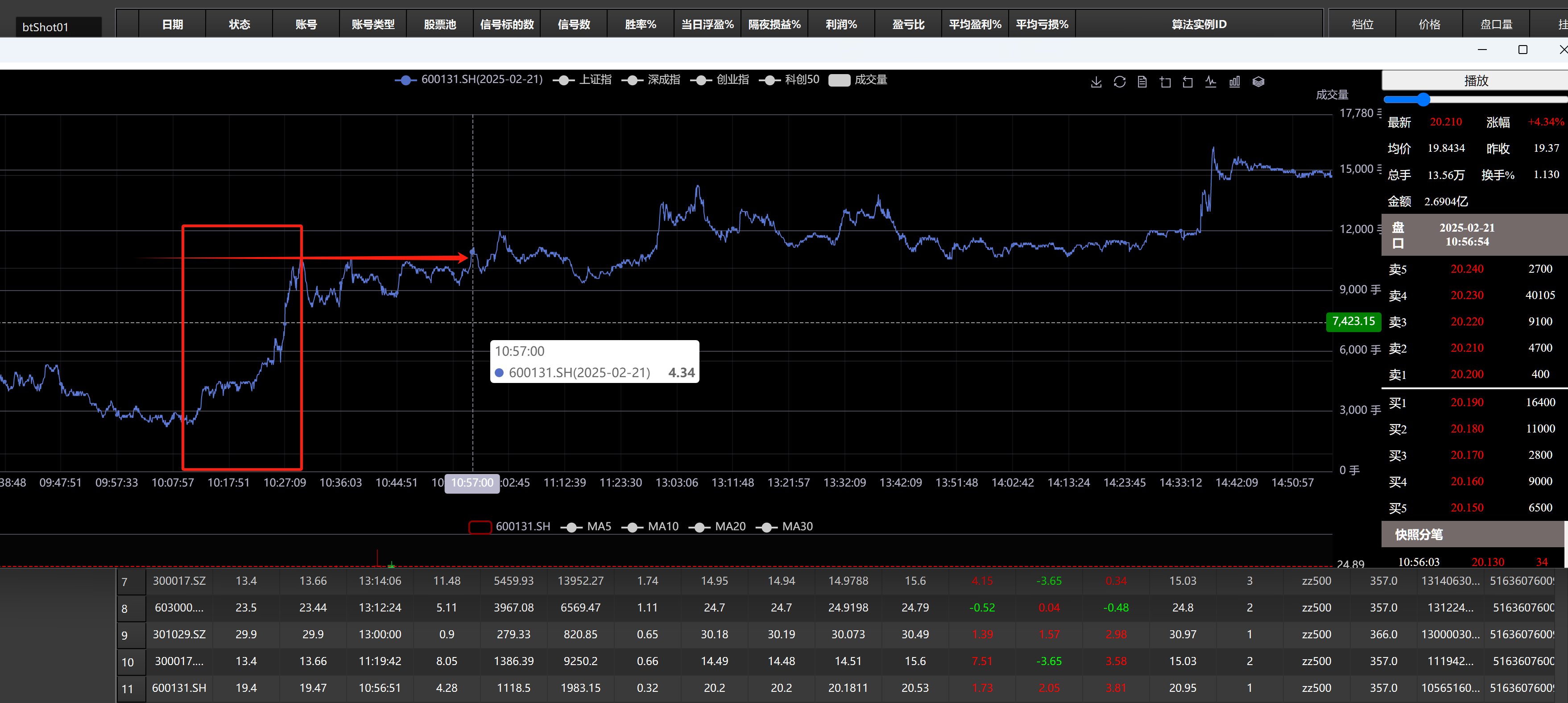Click the 盈亏比 column header
Viewport: 1568px width, 703px height.
pos(909,25)
